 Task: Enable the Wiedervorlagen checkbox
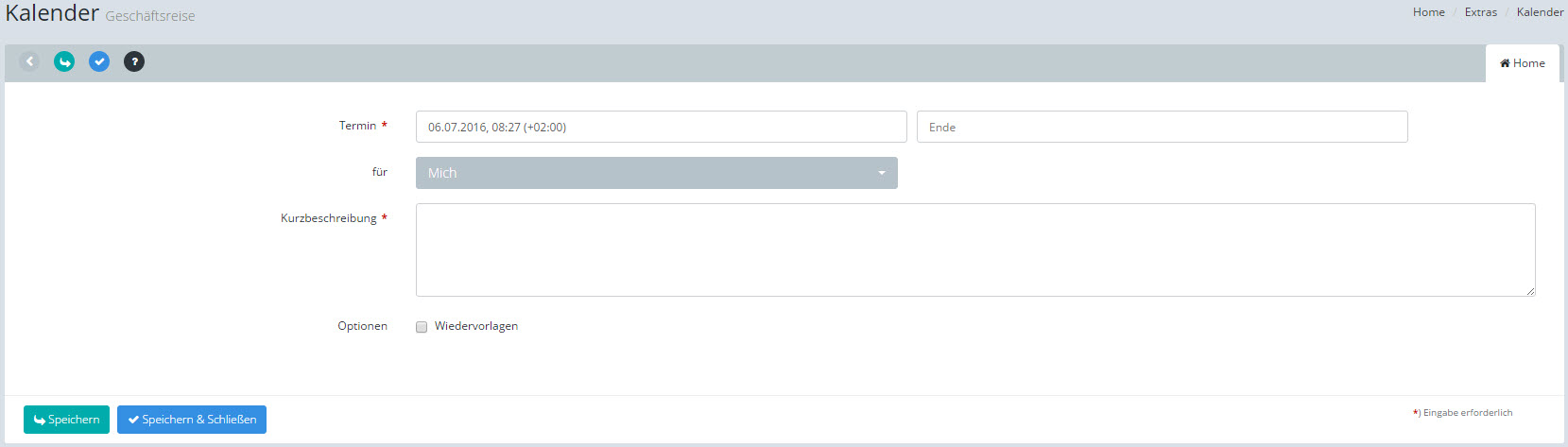point(422,327)
